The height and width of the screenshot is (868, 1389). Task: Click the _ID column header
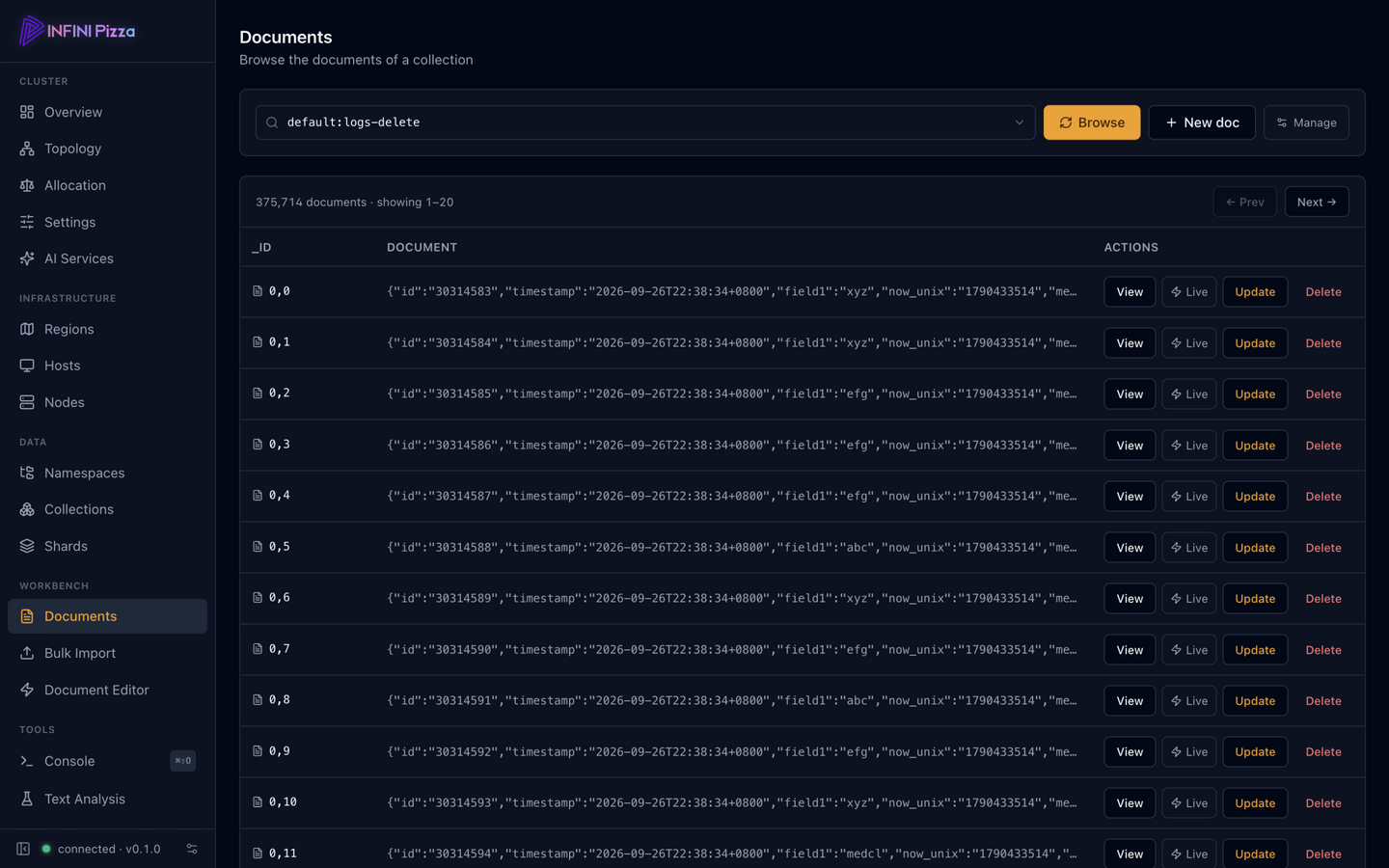261,247
